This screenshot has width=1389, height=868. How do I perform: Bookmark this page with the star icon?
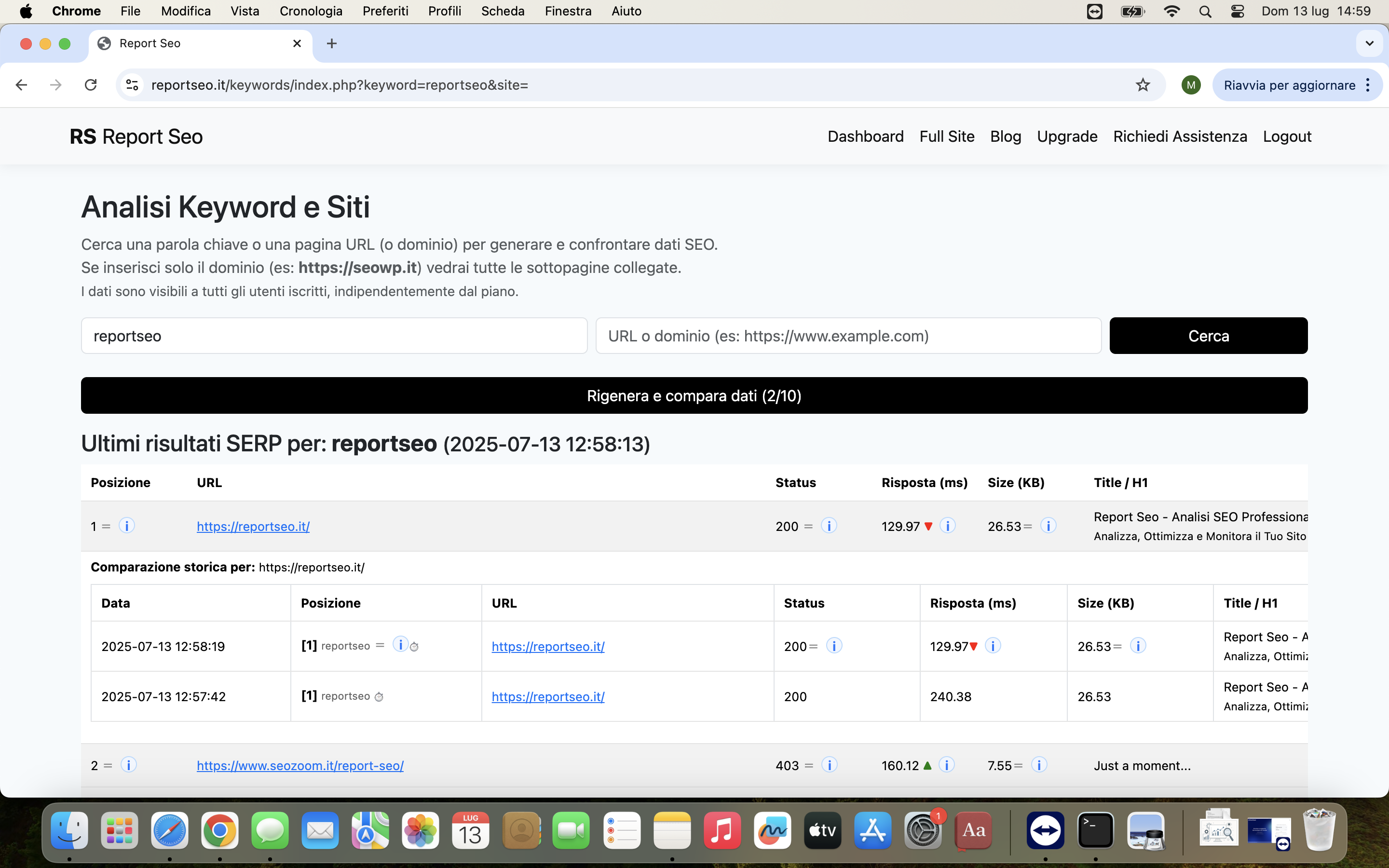click(x=1143, y=85)
